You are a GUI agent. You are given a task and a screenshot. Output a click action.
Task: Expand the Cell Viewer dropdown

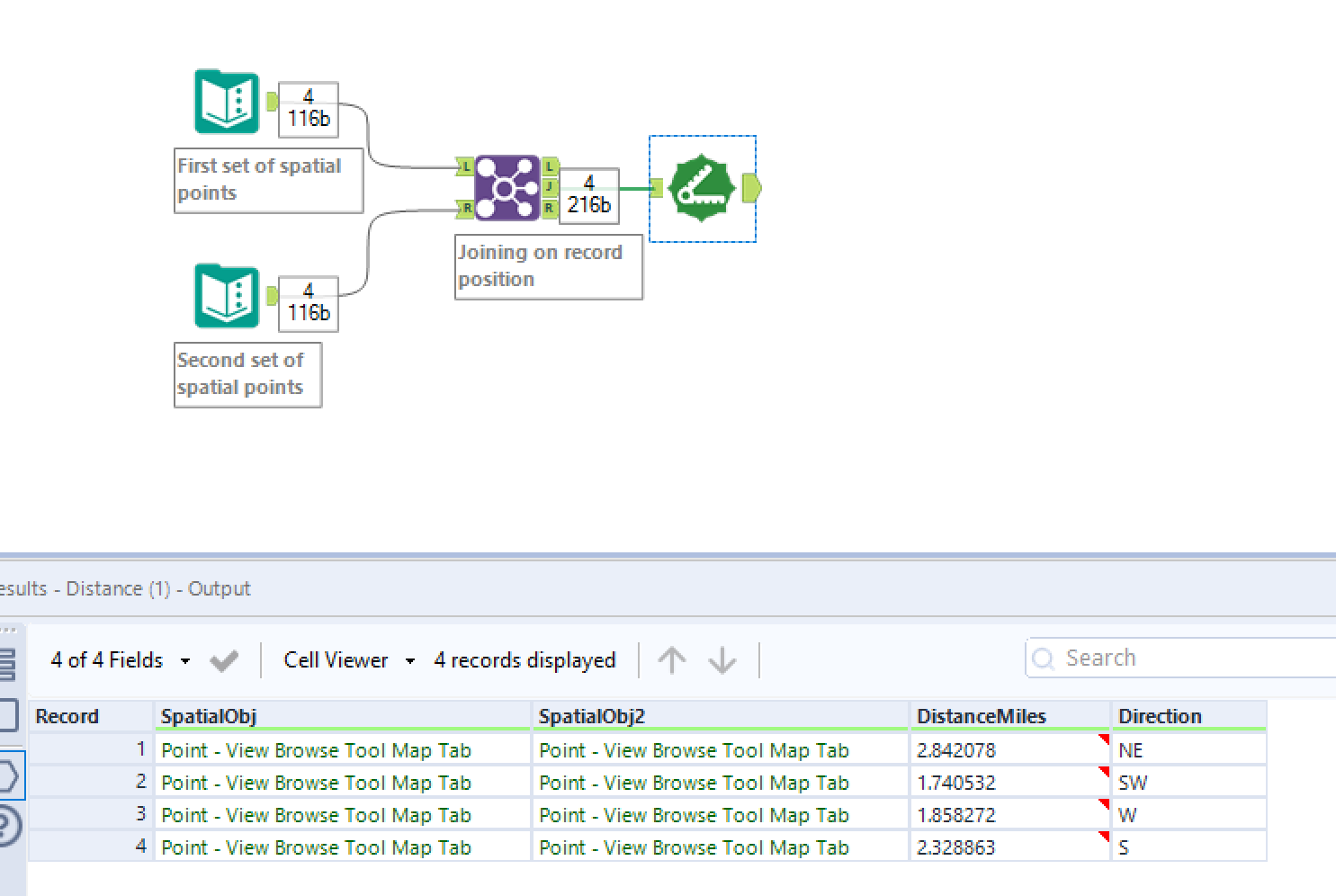point(348,660)
